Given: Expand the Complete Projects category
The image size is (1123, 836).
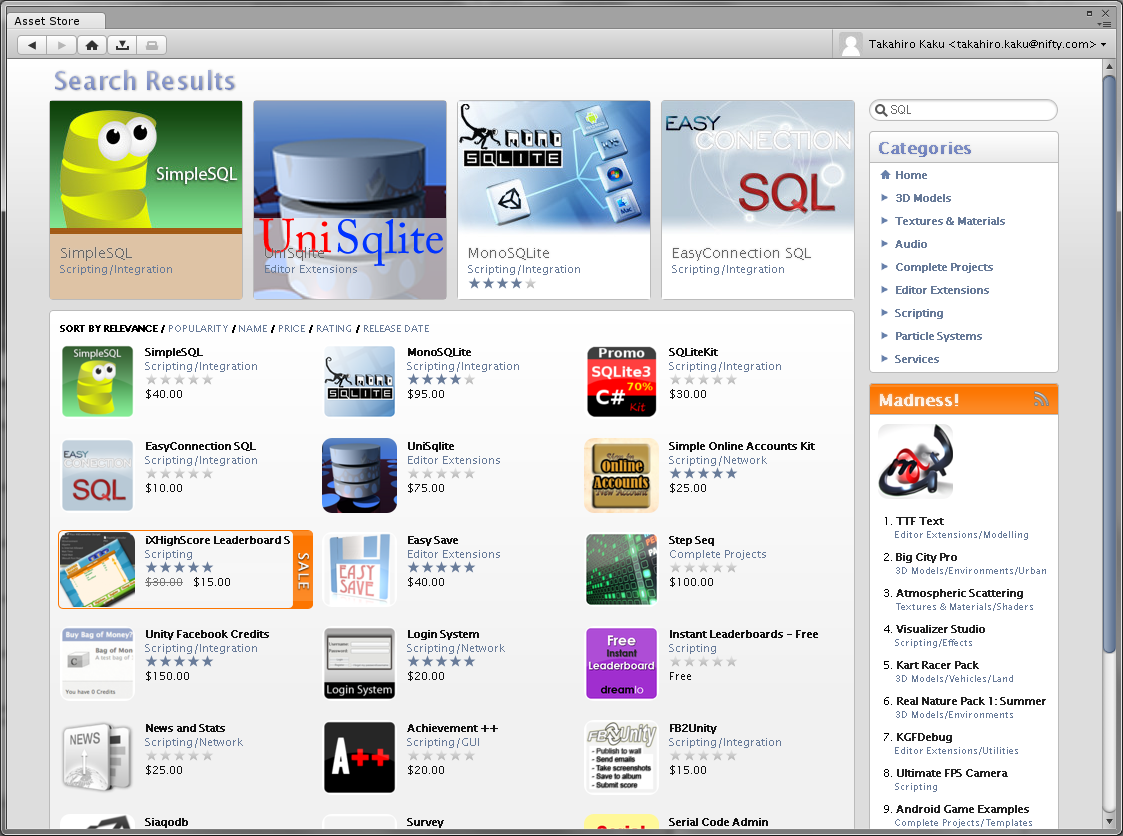Looking at the screenshot, I should (x=943, y=266).
